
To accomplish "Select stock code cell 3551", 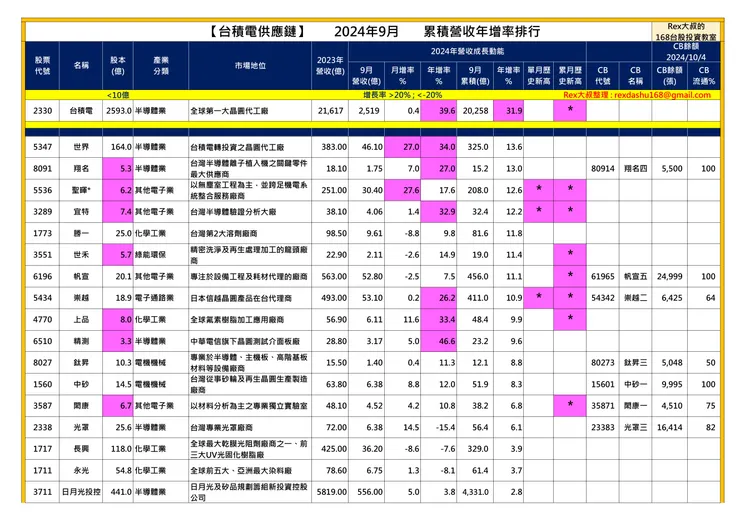I will [42, 255].
